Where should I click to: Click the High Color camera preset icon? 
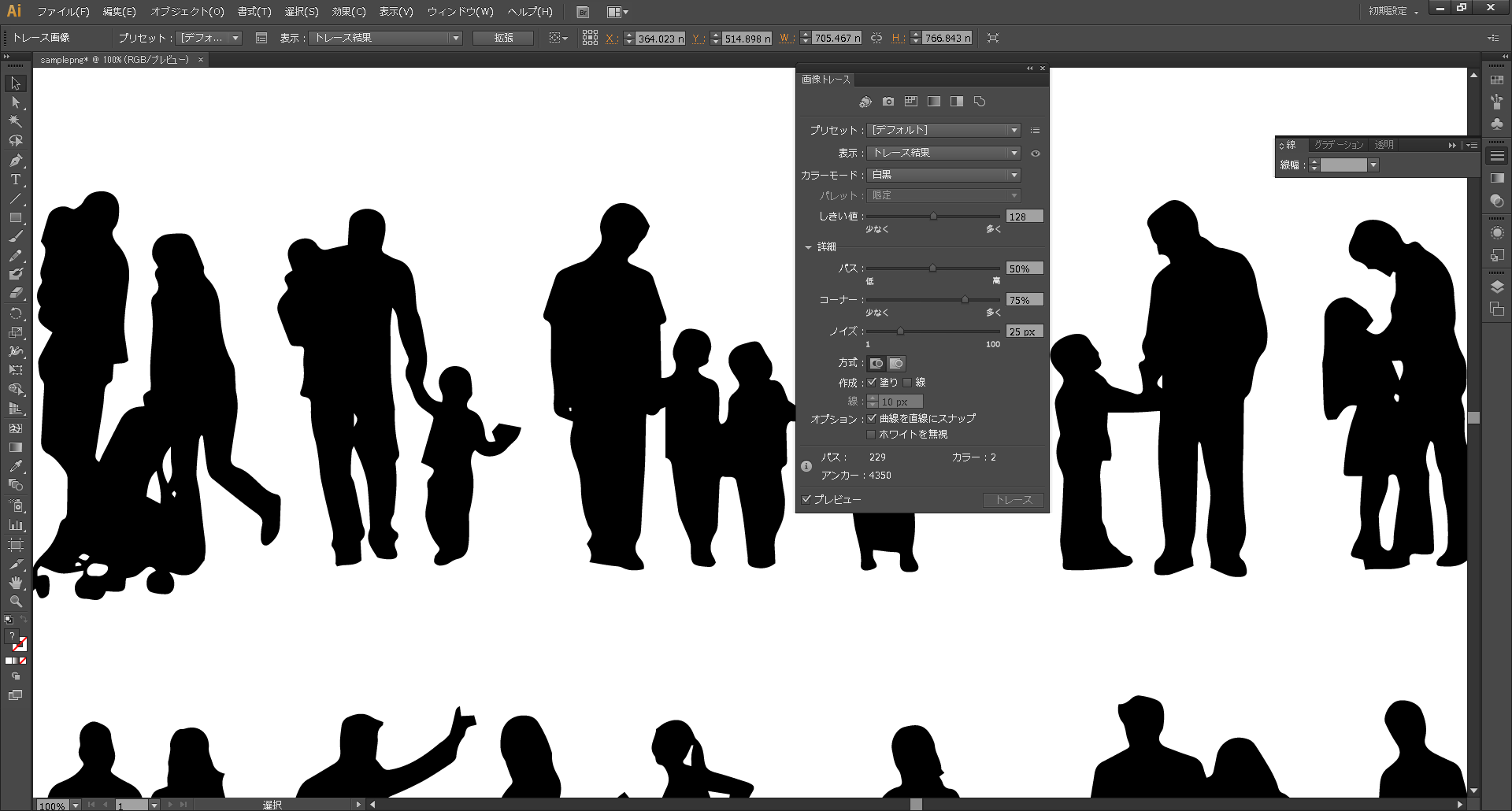tap(888, 102)
